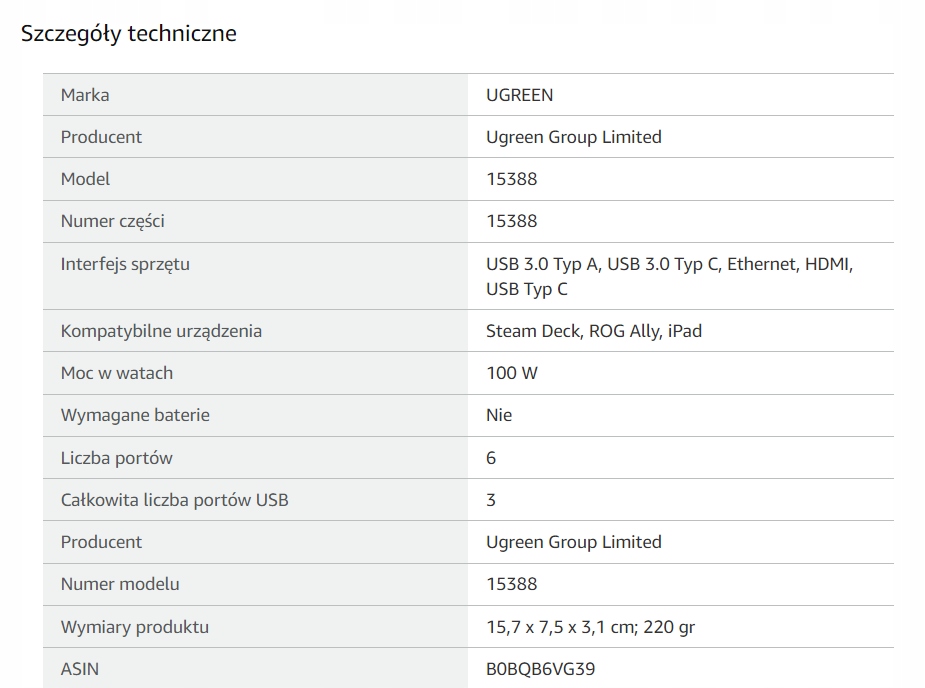Click the Moc w watach label
Viewport: 925px width, 688px height.
point(116,373)
